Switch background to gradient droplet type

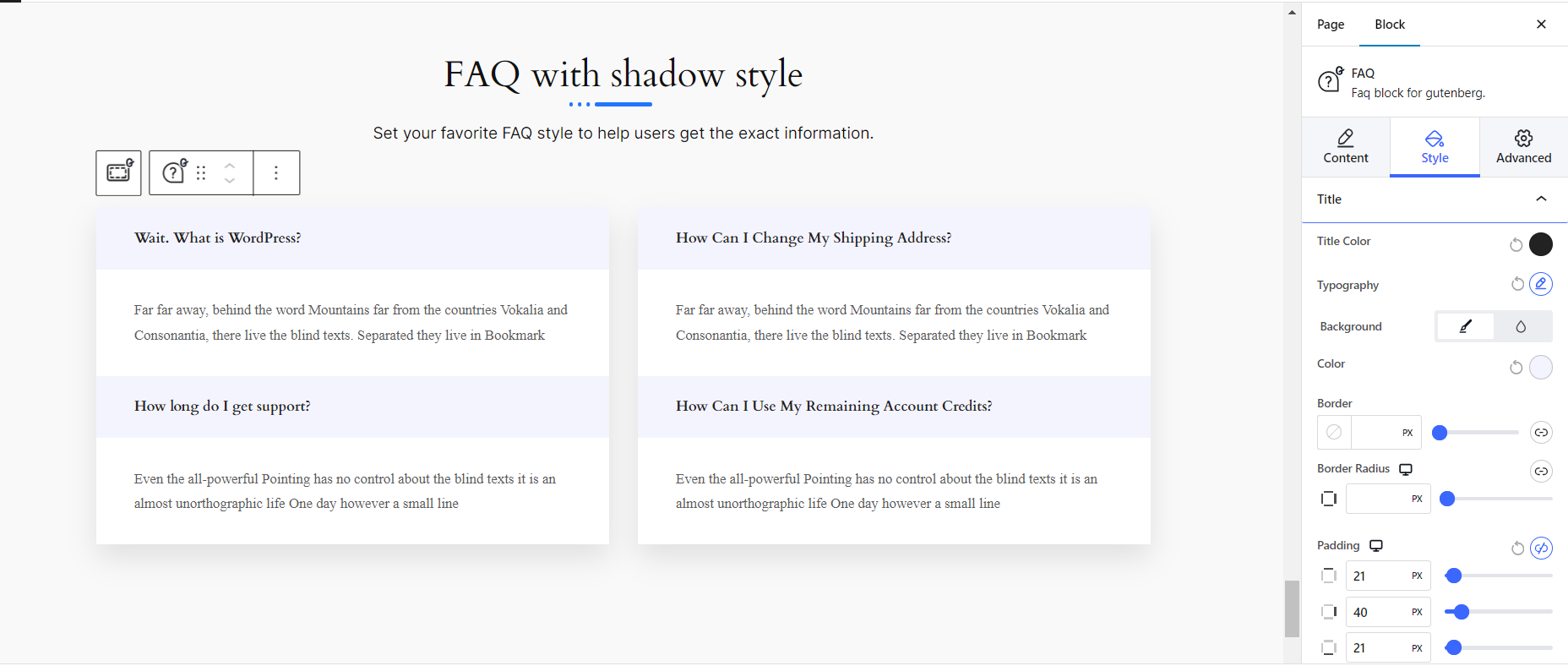click(x=1521, y=326)
